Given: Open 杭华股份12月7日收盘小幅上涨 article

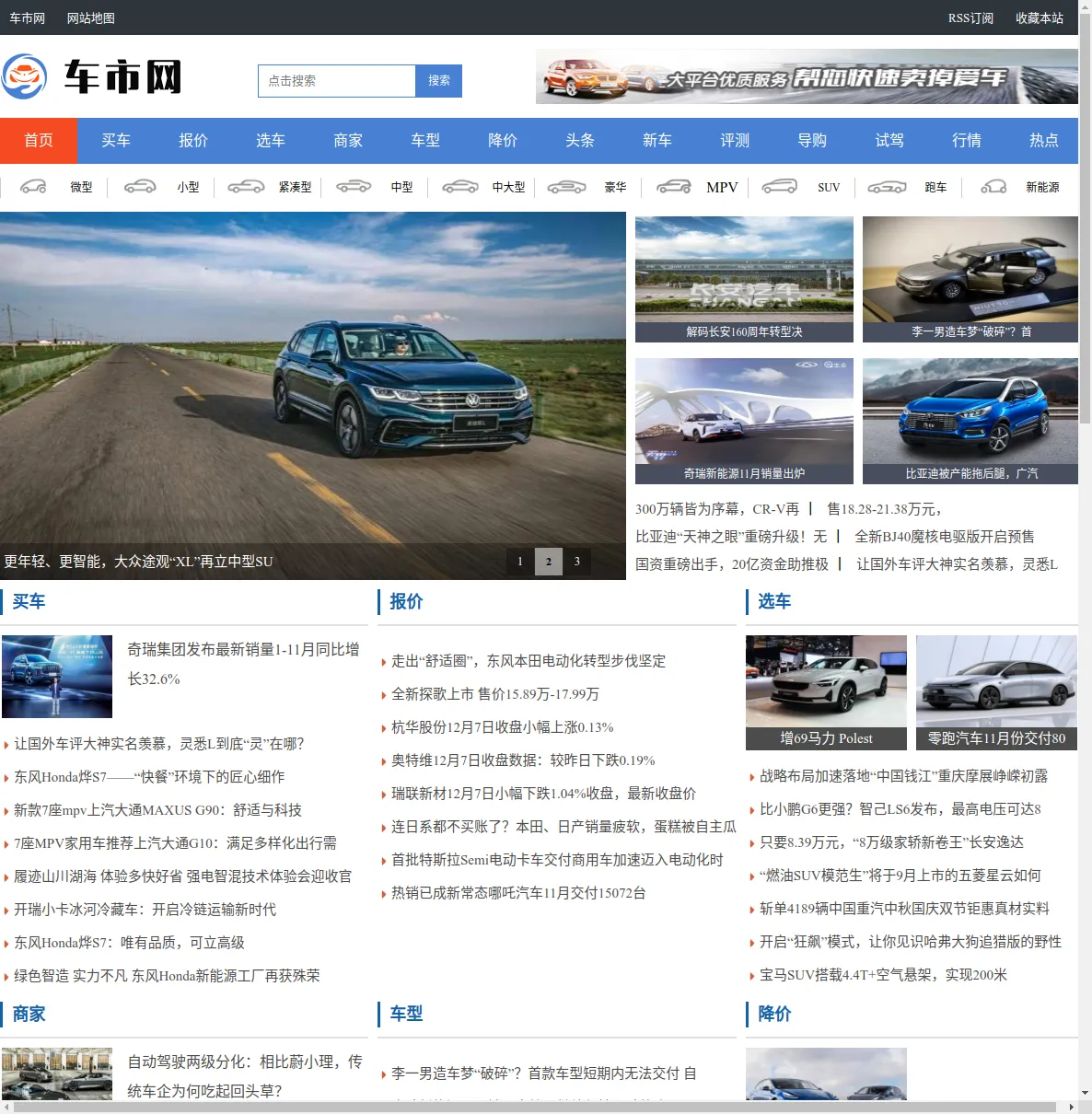Looking at the screenshot, I should pyautogui.click(x=503, y=727).
